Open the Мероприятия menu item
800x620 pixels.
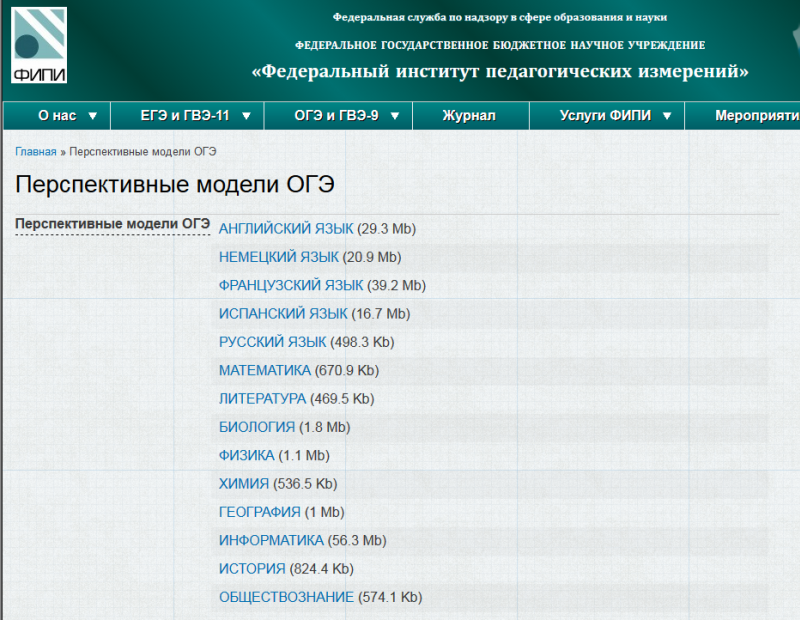tap(755, 116)
